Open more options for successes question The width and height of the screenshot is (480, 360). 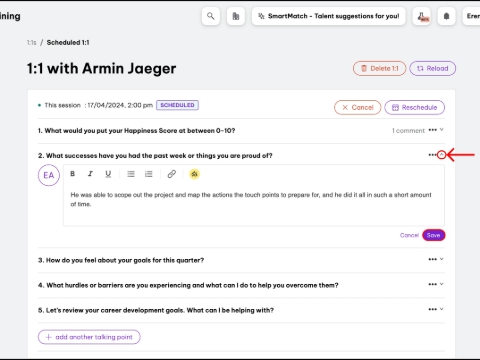coord(432,155)
